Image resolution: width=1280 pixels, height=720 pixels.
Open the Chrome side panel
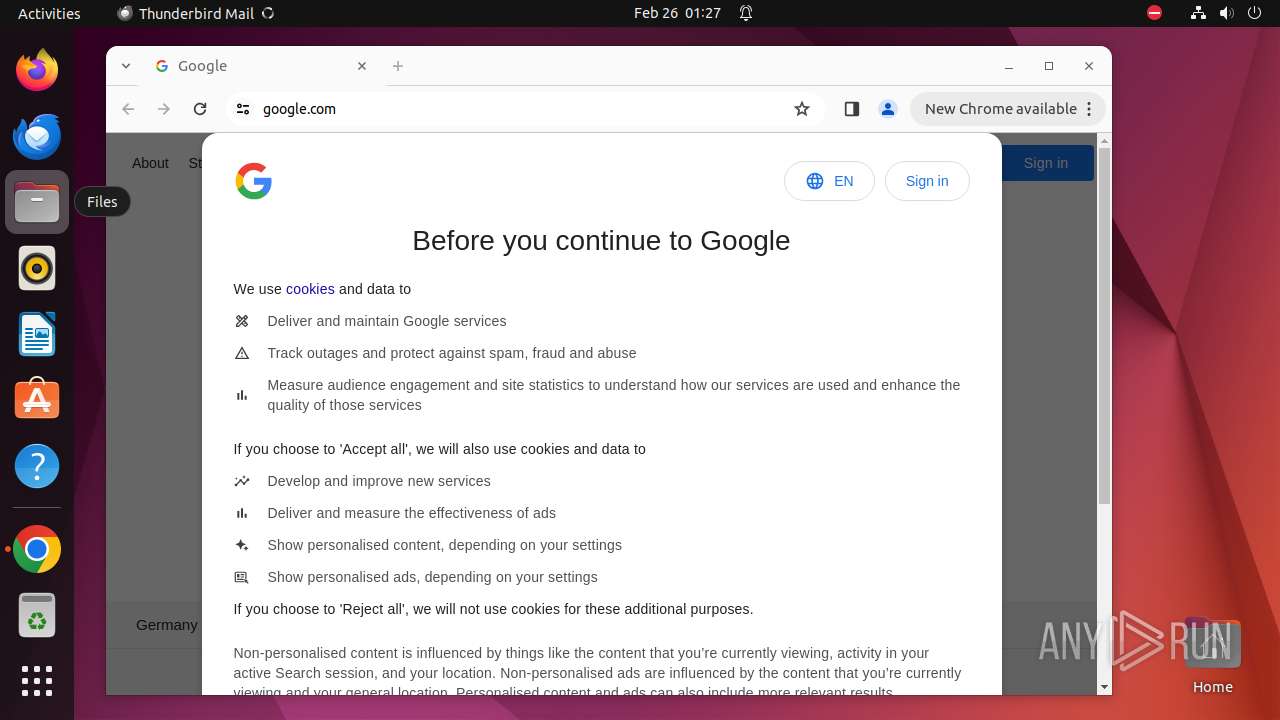click(x=852, y=109)
